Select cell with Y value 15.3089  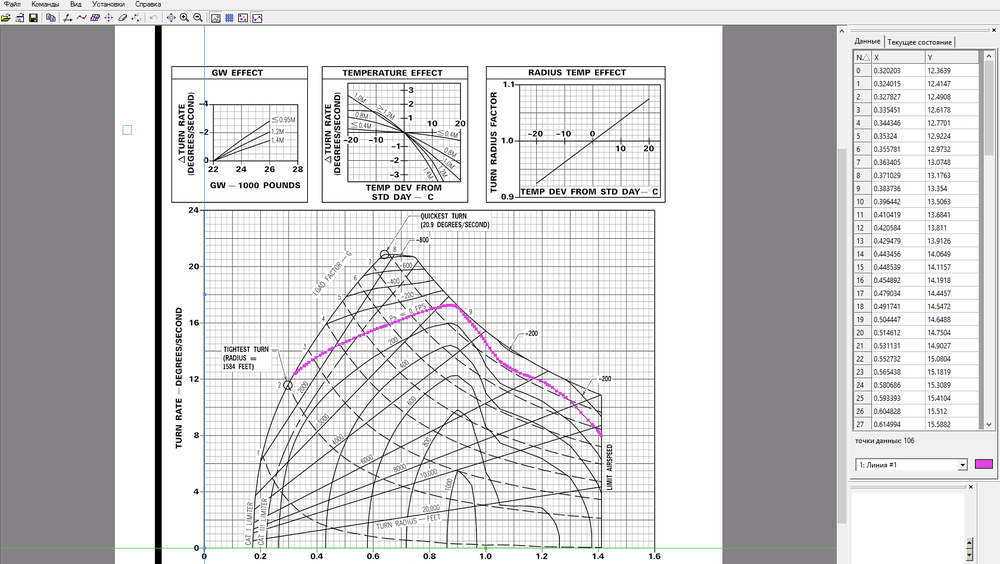[952, 385]
